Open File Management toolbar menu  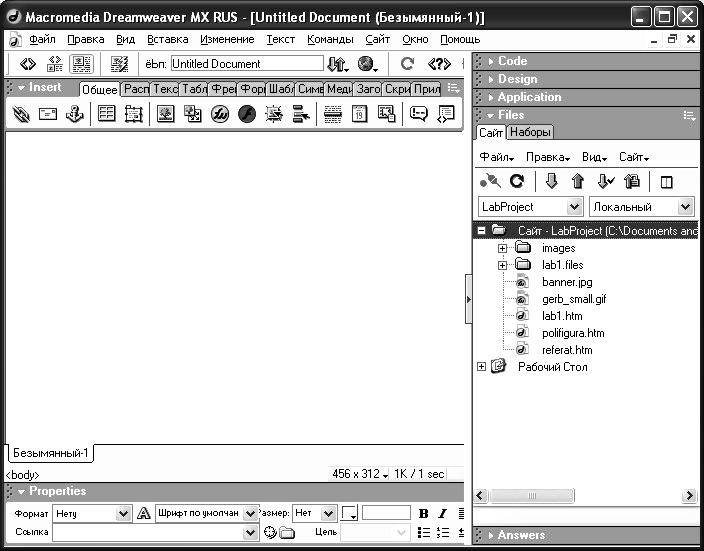pyautogui.click(x=338, y=64)
